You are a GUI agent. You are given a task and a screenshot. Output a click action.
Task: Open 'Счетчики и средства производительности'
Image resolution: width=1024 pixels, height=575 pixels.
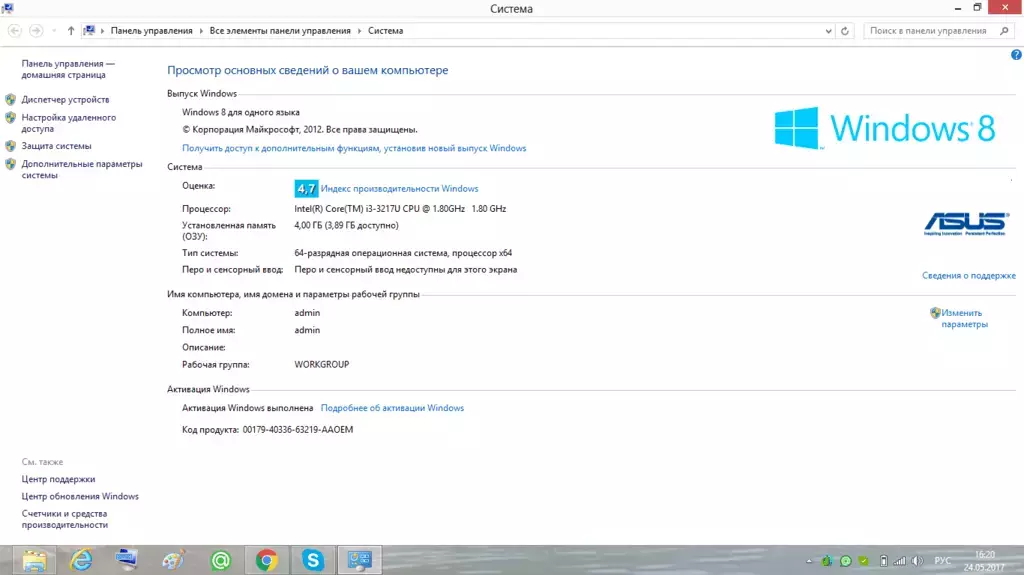(64, 519)
